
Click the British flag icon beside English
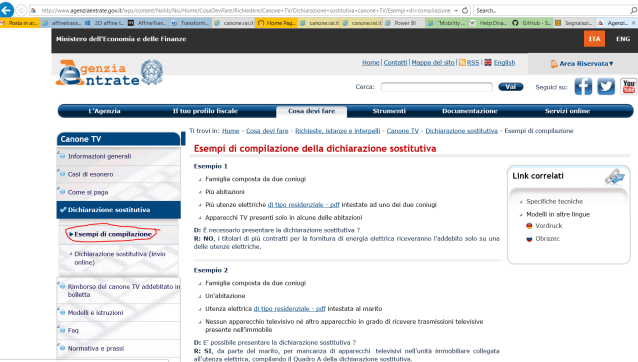pyautogui.click(x=488, y=62)
